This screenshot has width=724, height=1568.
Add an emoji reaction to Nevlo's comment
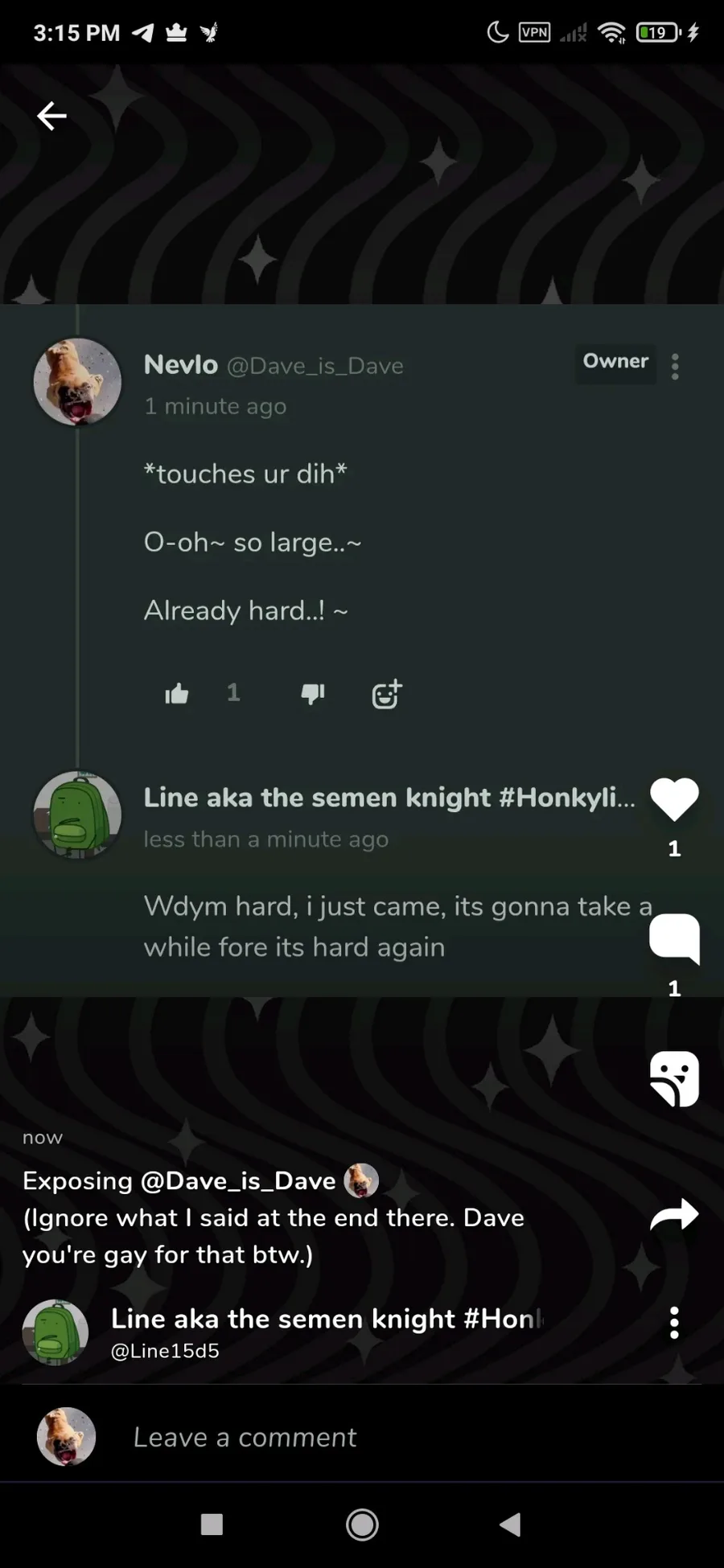click(387, 693)
